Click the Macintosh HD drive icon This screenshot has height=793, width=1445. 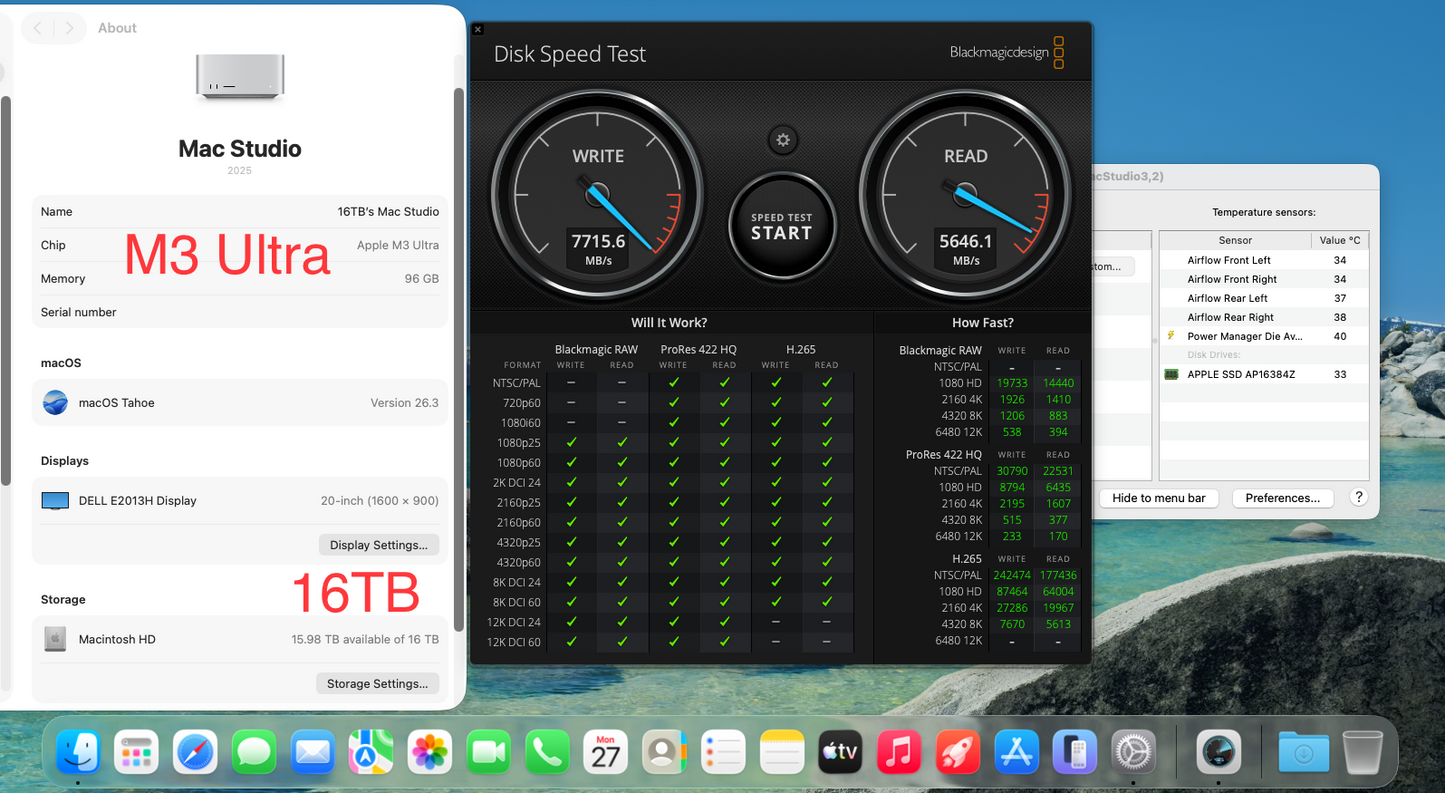click(55, 640)
